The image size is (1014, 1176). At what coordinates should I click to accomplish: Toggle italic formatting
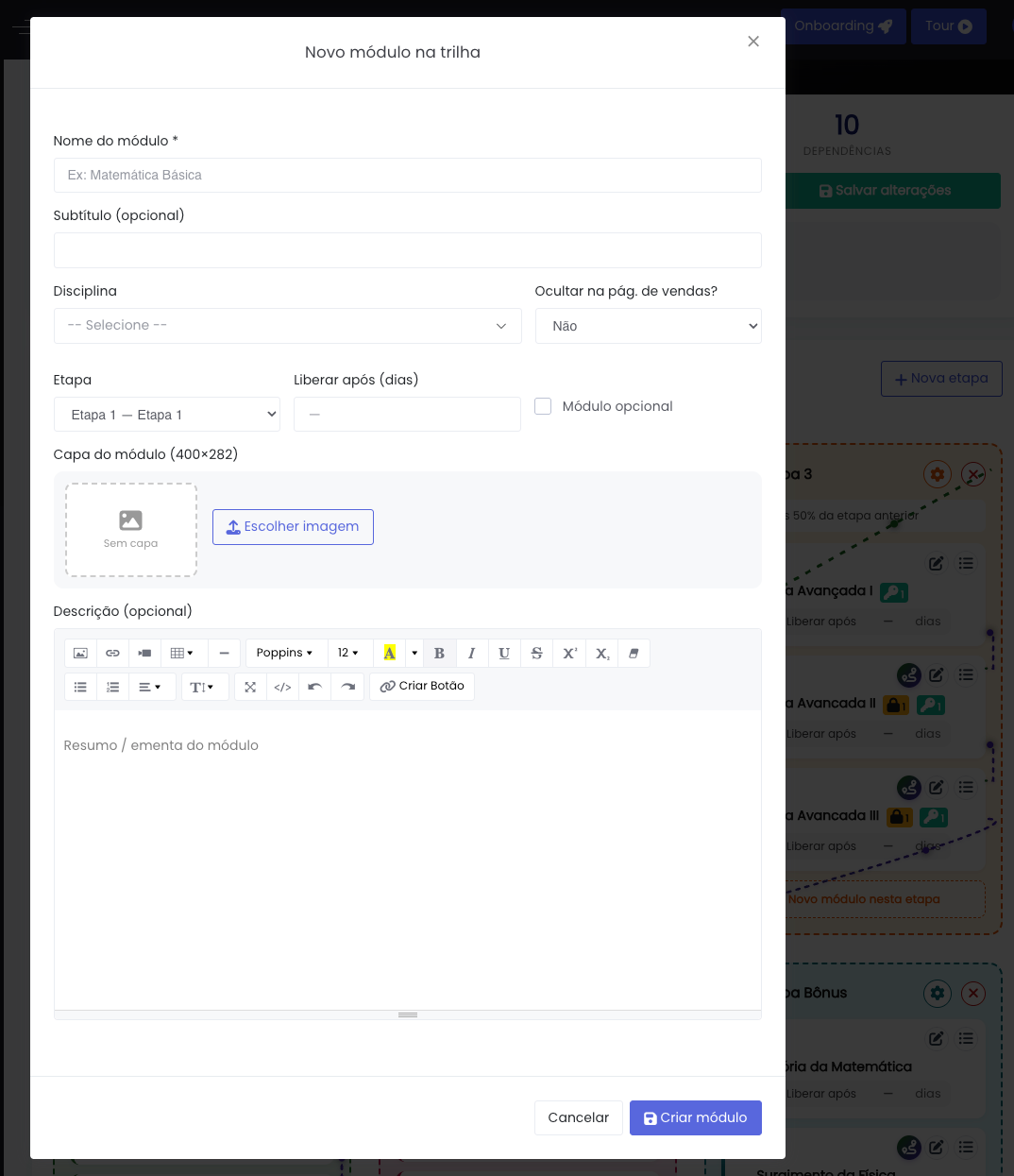tap(471, 653)
